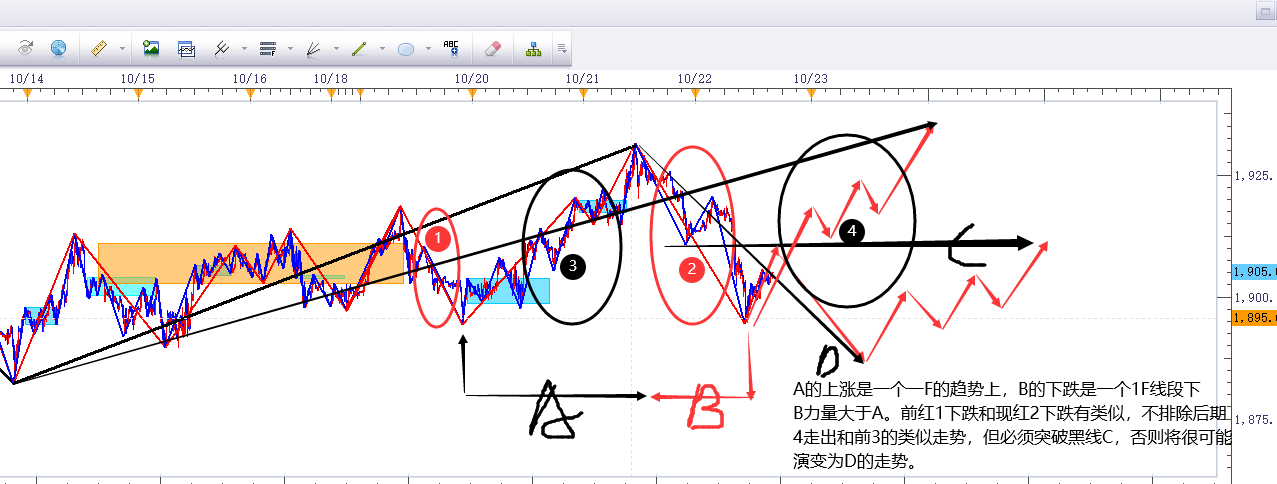Select the ruler measurement tool
The height and width of the screenshot is (484, 1277).
click(98, 47)
